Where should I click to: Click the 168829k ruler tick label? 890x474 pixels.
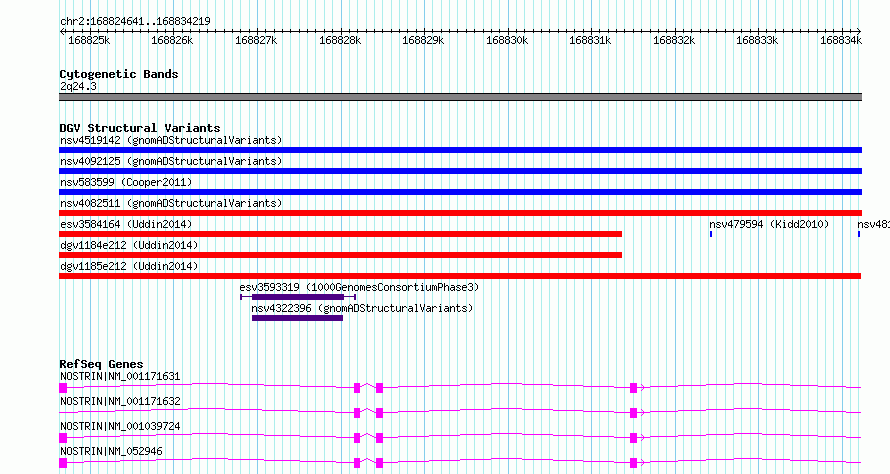[x=423, y=40]
